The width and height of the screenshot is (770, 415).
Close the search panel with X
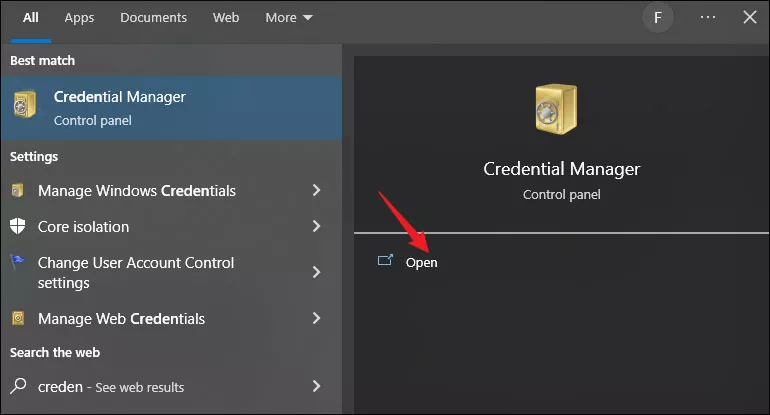(750, 17)
